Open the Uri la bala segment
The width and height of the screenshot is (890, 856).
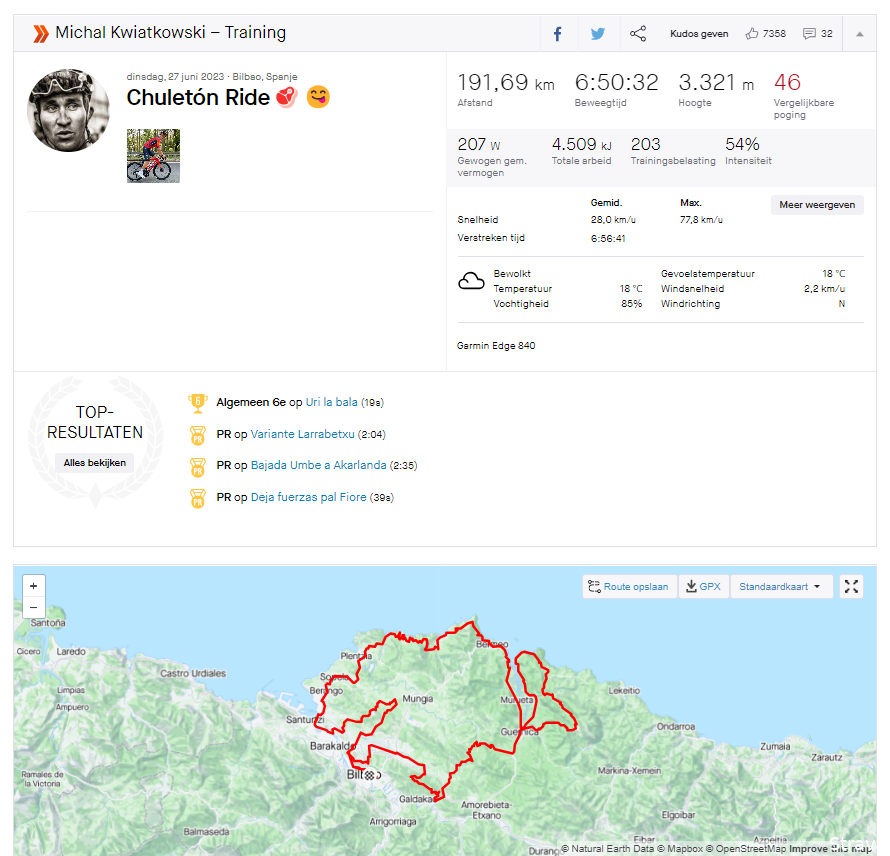point(331,403)
